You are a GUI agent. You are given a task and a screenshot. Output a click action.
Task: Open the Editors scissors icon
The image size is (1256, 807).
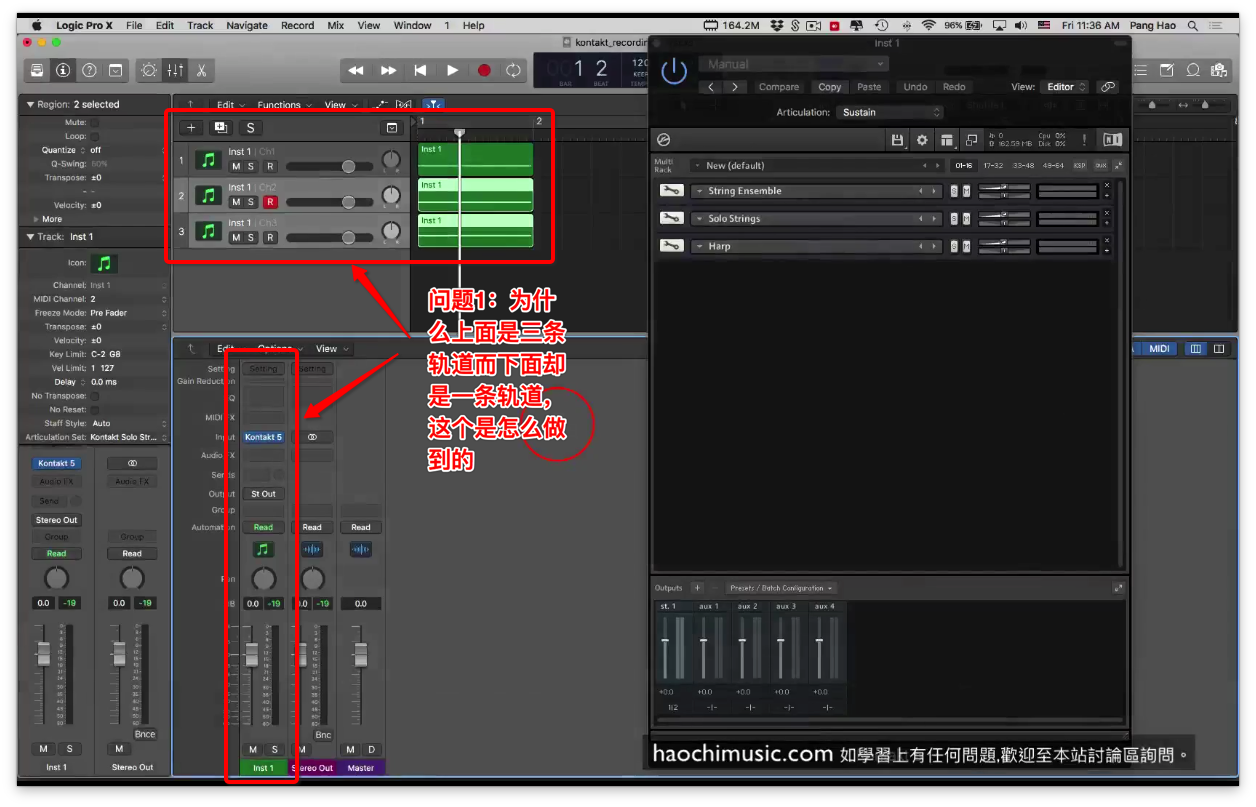click(x=201, y=70)
